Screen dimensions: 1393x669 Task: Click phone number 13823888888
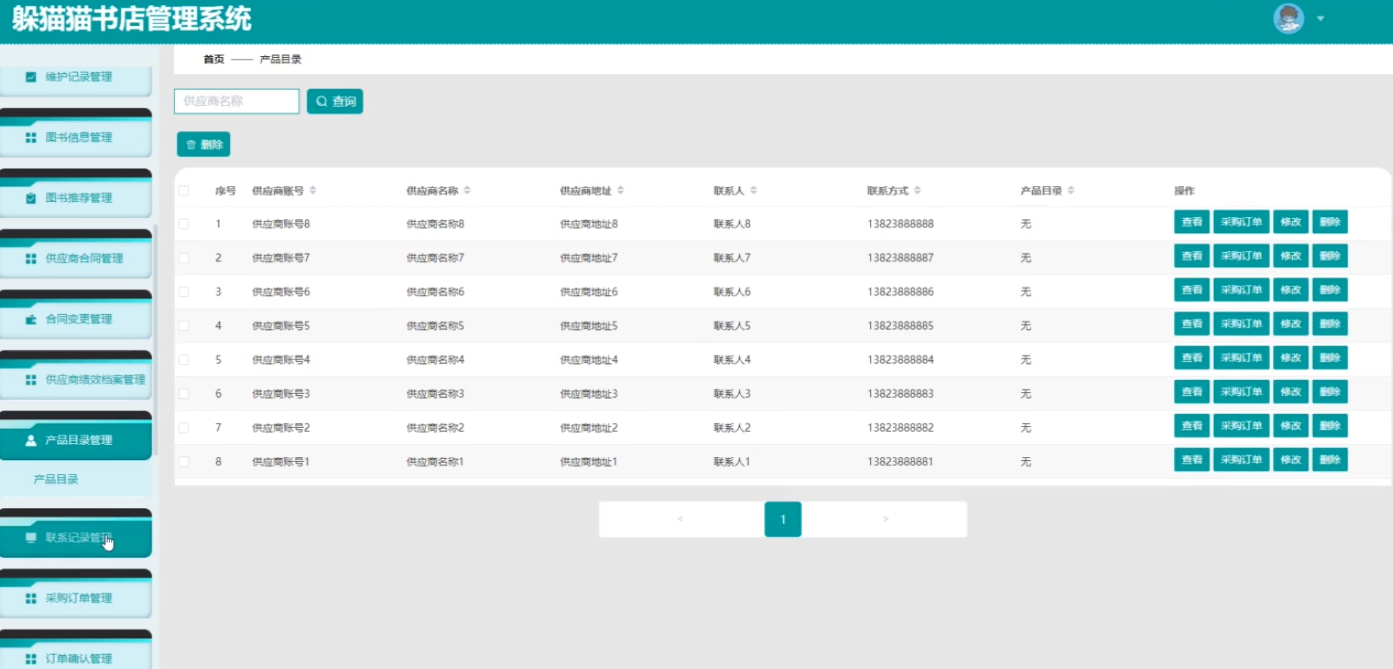[x=900, y=224]
